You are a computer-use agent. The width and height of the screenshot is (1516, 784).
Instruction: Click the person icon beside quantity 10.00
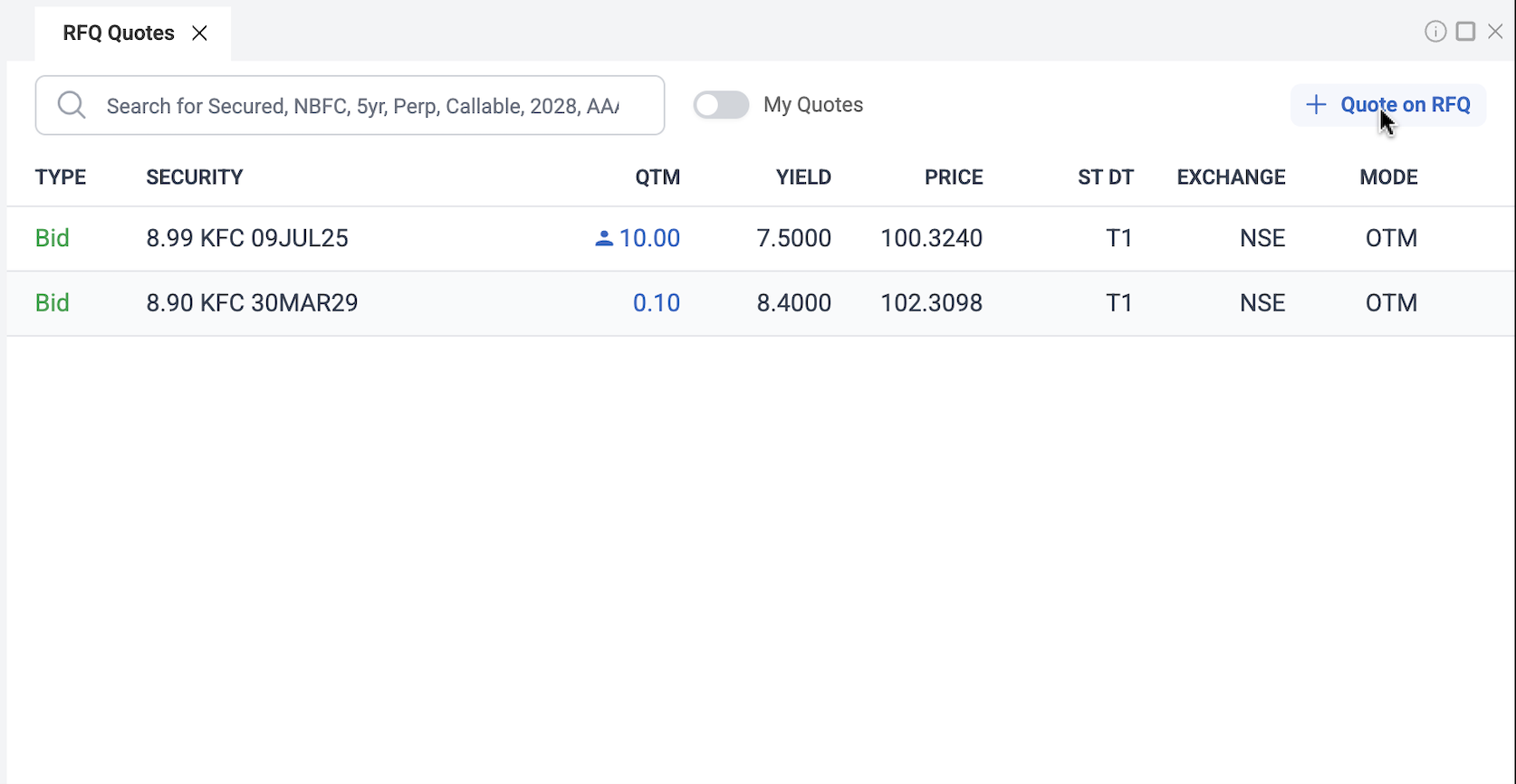604,239
